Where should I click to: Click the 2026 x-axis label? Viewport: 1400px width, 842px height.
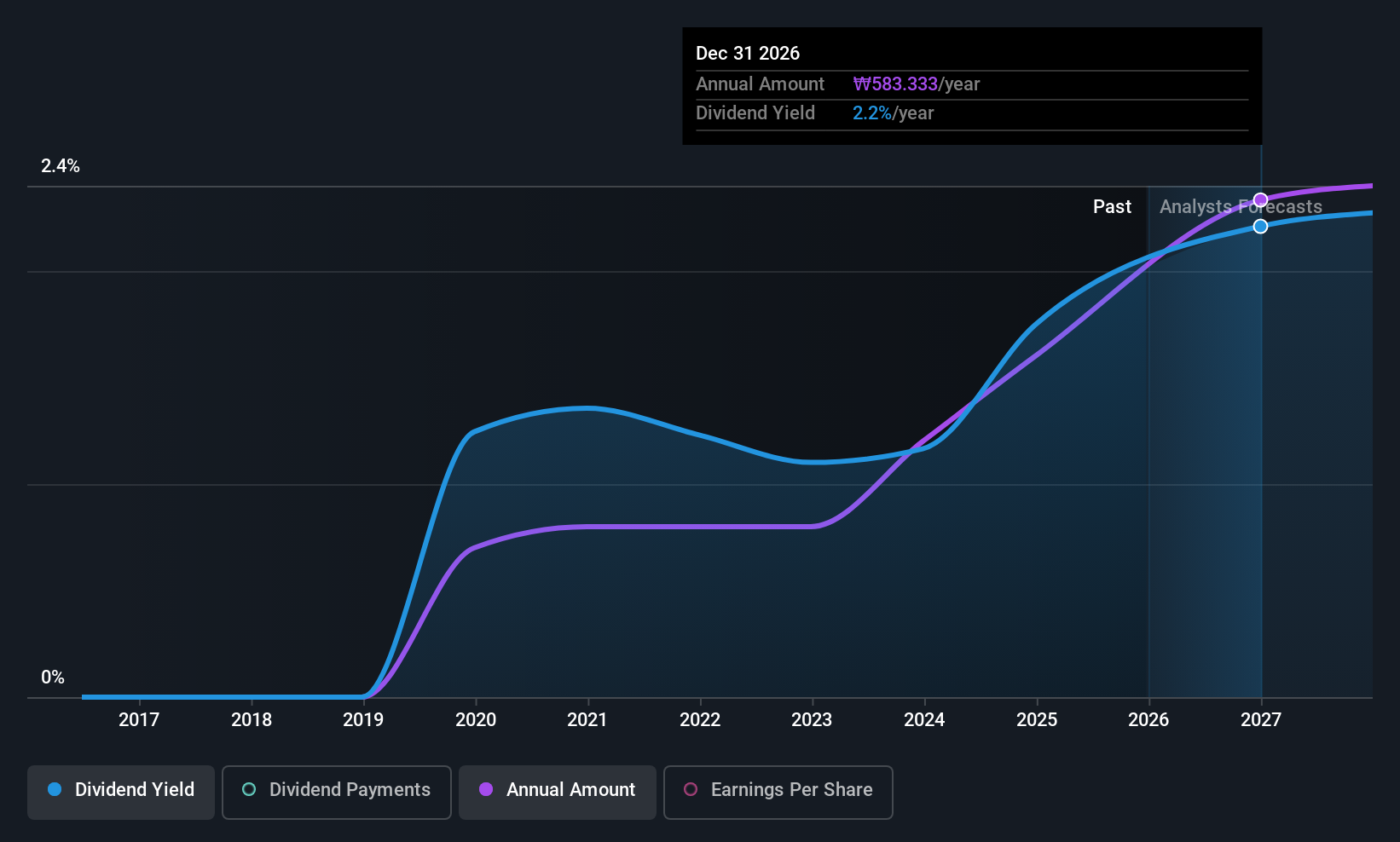[1148, 719]
